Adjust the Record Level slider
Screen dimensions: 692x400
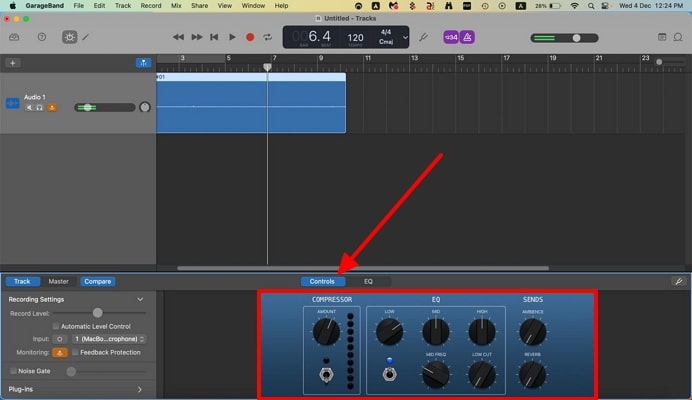click(99, 313)
